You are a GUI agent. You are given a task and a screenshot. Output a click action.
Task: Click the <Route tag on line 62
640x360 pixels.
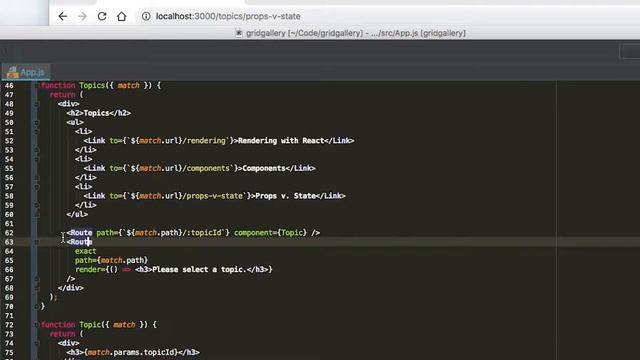[79, 233]
